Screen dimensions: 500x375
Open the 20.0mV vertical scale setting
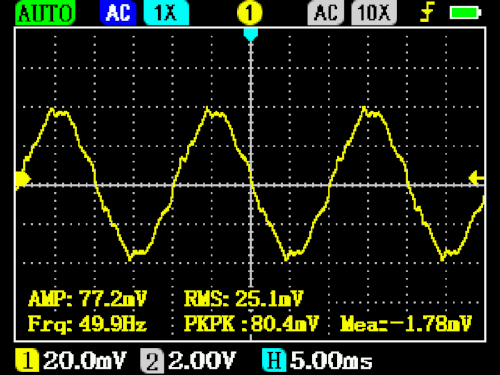(x=85, y=361)
